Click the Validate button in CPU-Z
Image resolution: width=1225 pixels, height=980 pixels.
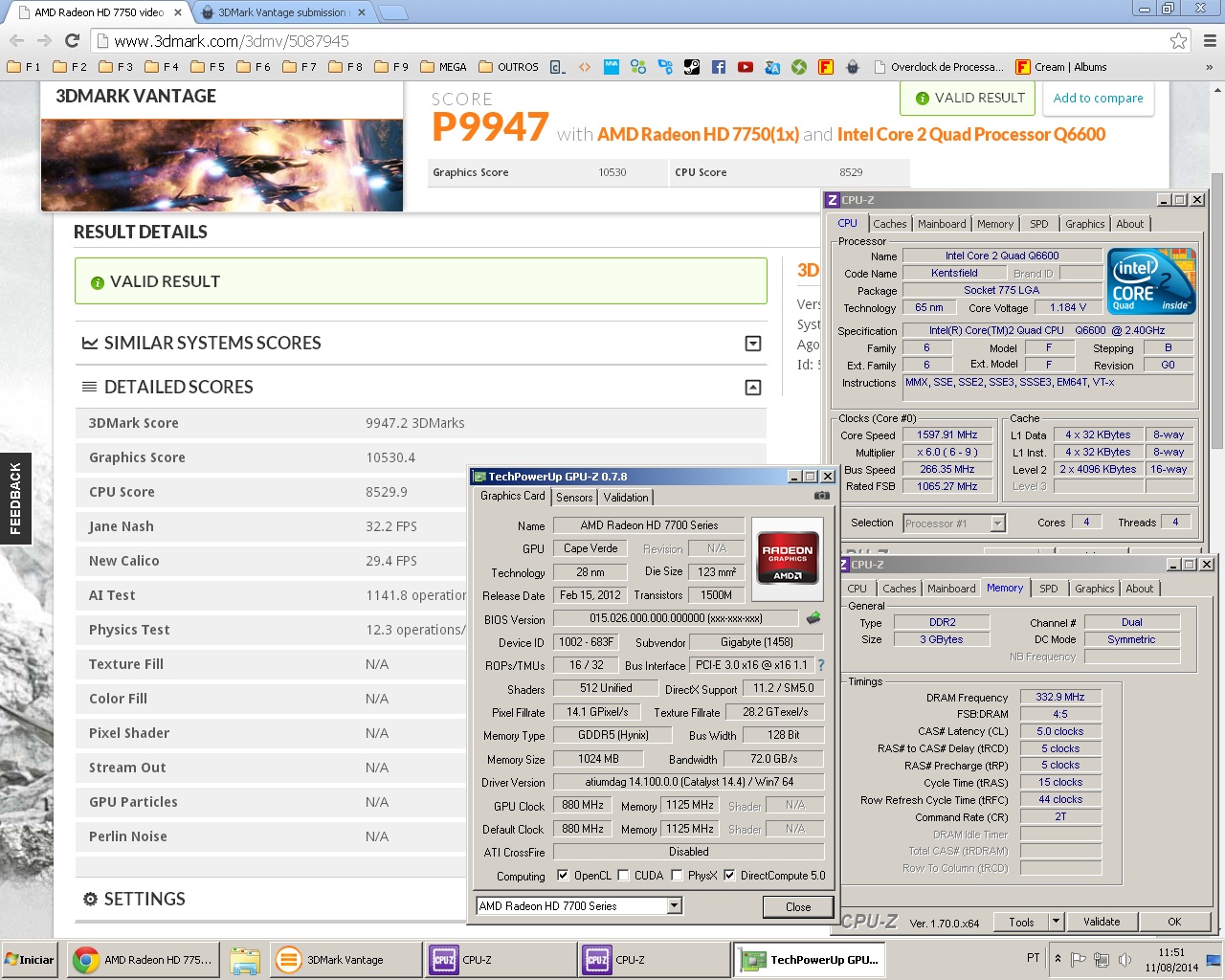coord(1102,922)
